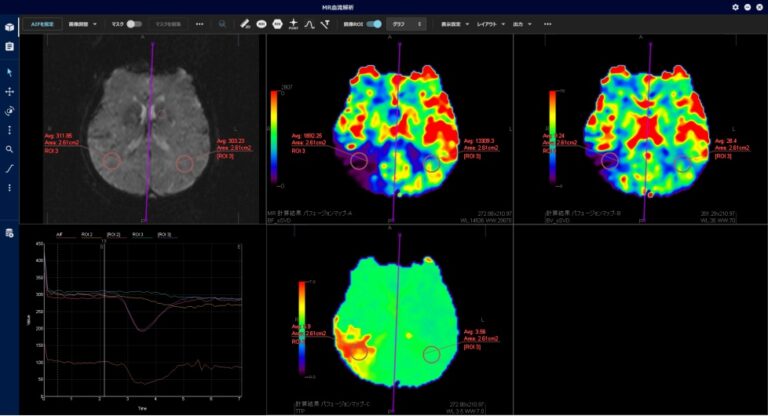Toggle the 画像ROI switch off
Image resolution: width=768 pixels, height=416 pixels.
click(x=374, y=23)
